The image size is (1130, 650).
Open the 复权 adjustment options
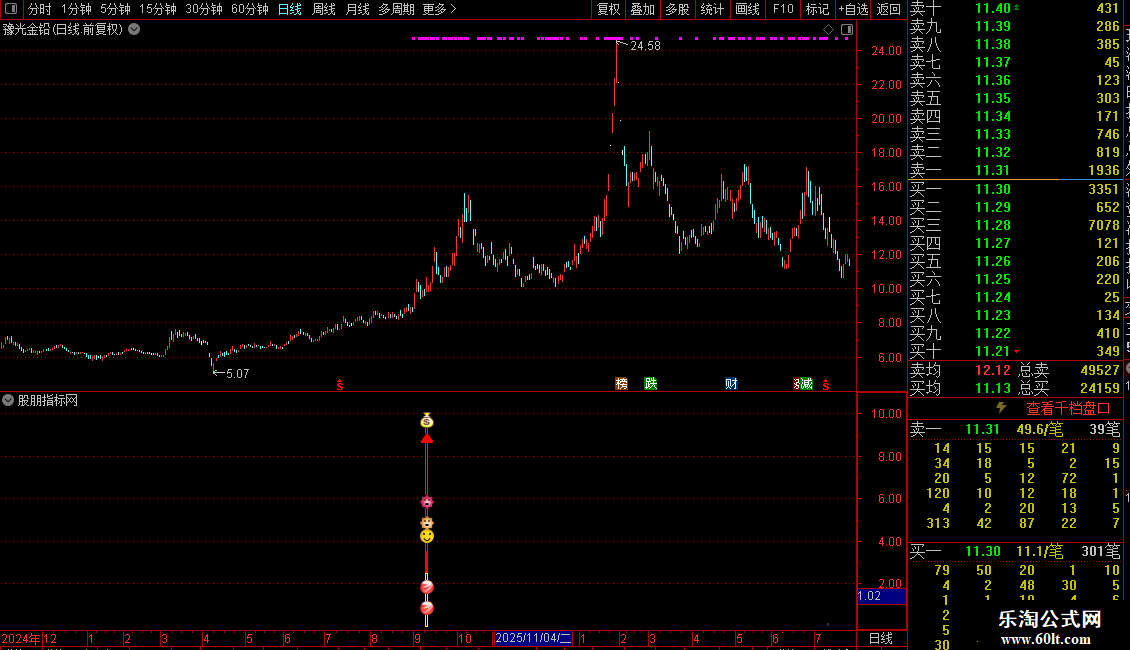click(608, 9)
